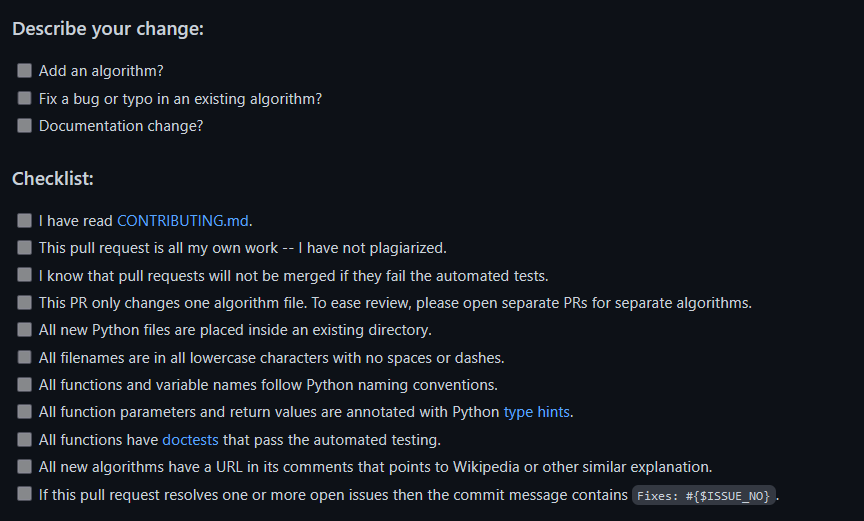Image resolution: width=864 pixels, height=521 pixels.
Task: Check 'new Python files inside existing directory'
Action: coord(24,330)
